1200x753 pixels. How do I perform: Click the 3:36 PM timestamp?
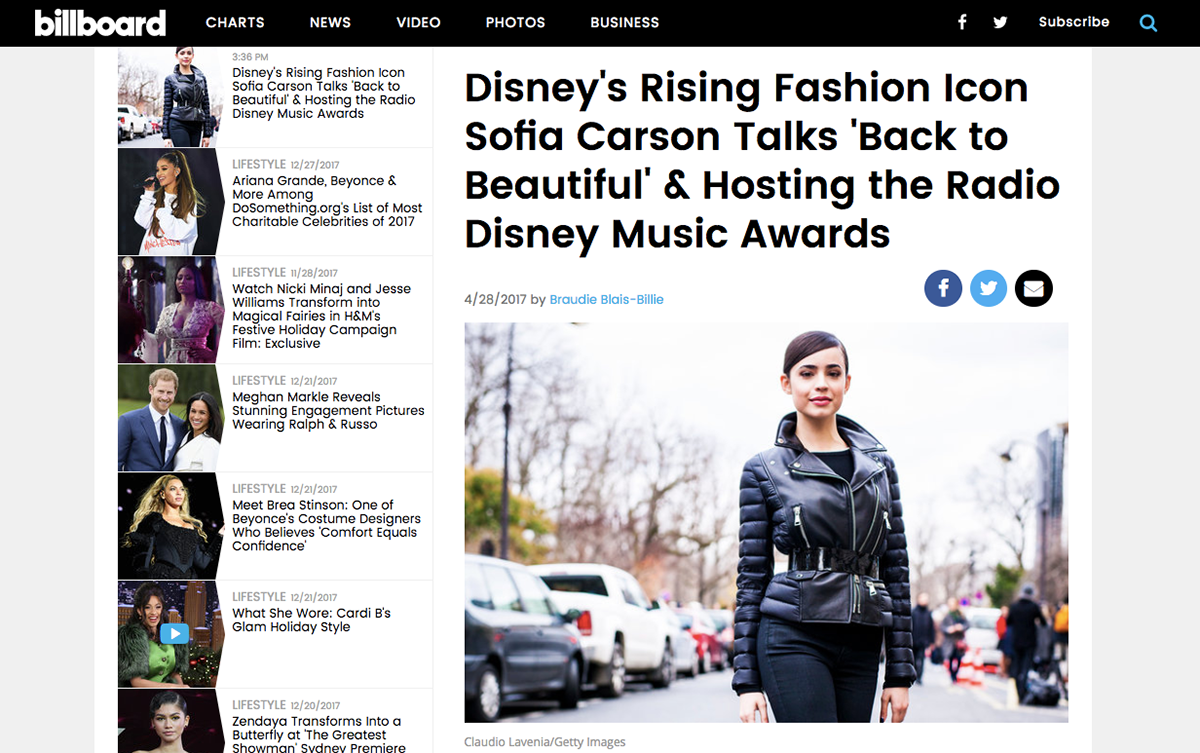tap(250, 58)
